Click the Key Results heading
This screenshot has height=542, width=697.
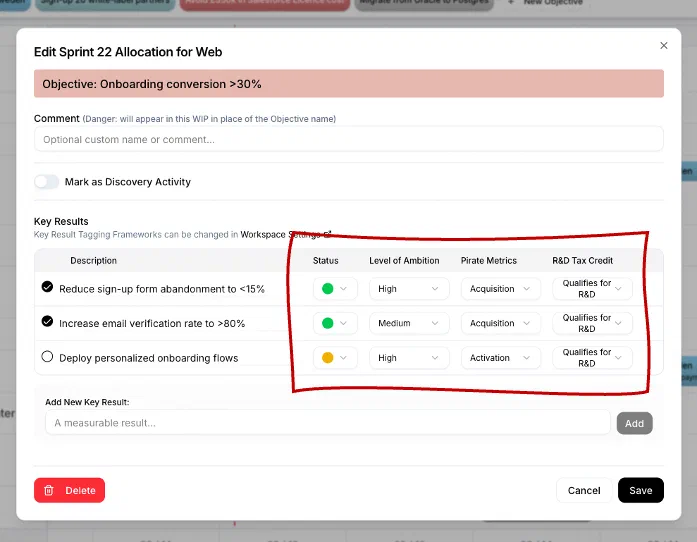(61, 221)
